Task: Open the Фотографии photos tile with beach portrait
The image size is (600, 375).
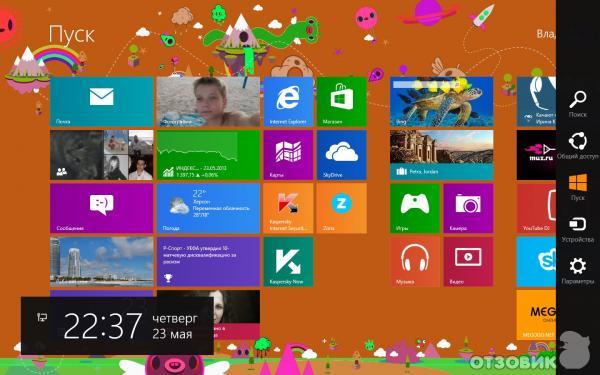Action: pos(208,101)
